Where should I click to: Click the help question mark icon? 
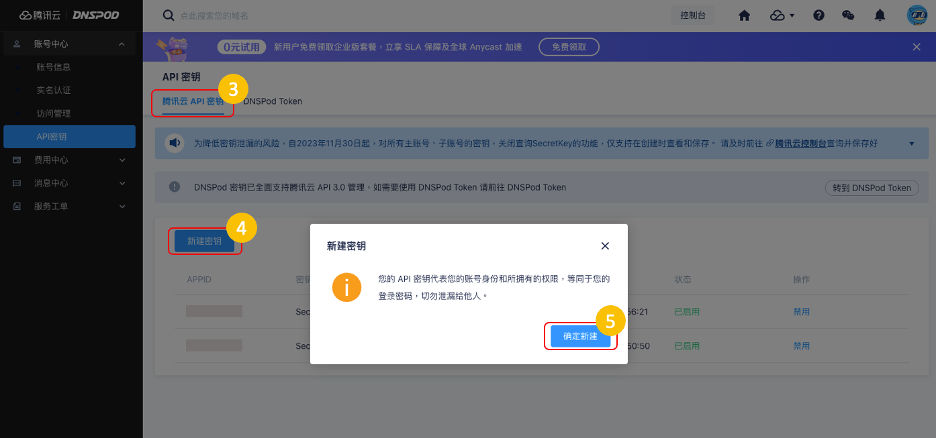819,16
